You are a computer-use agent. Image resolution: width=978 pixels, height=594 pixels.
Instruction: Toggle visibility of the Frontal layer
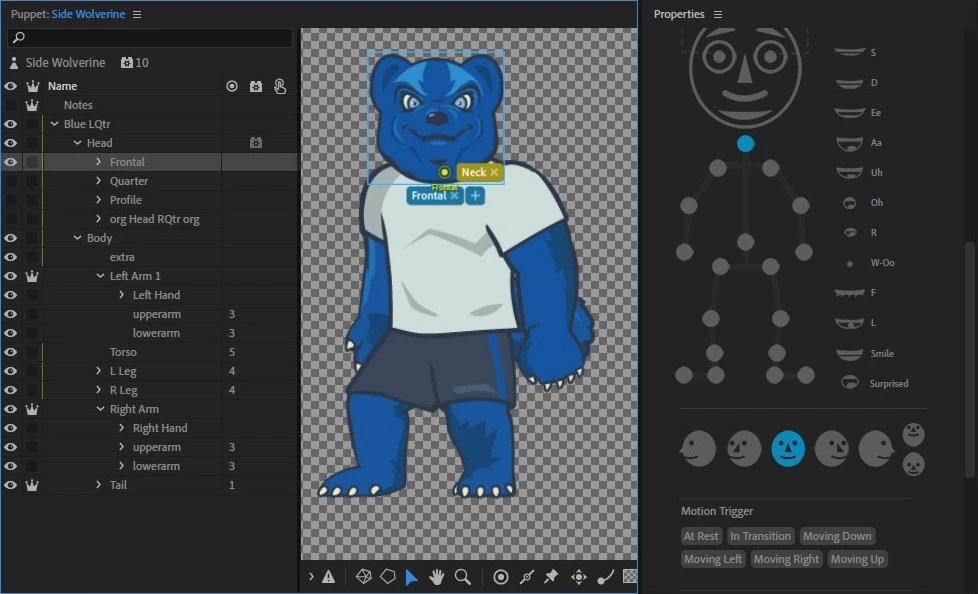click(x=11, y=162)
